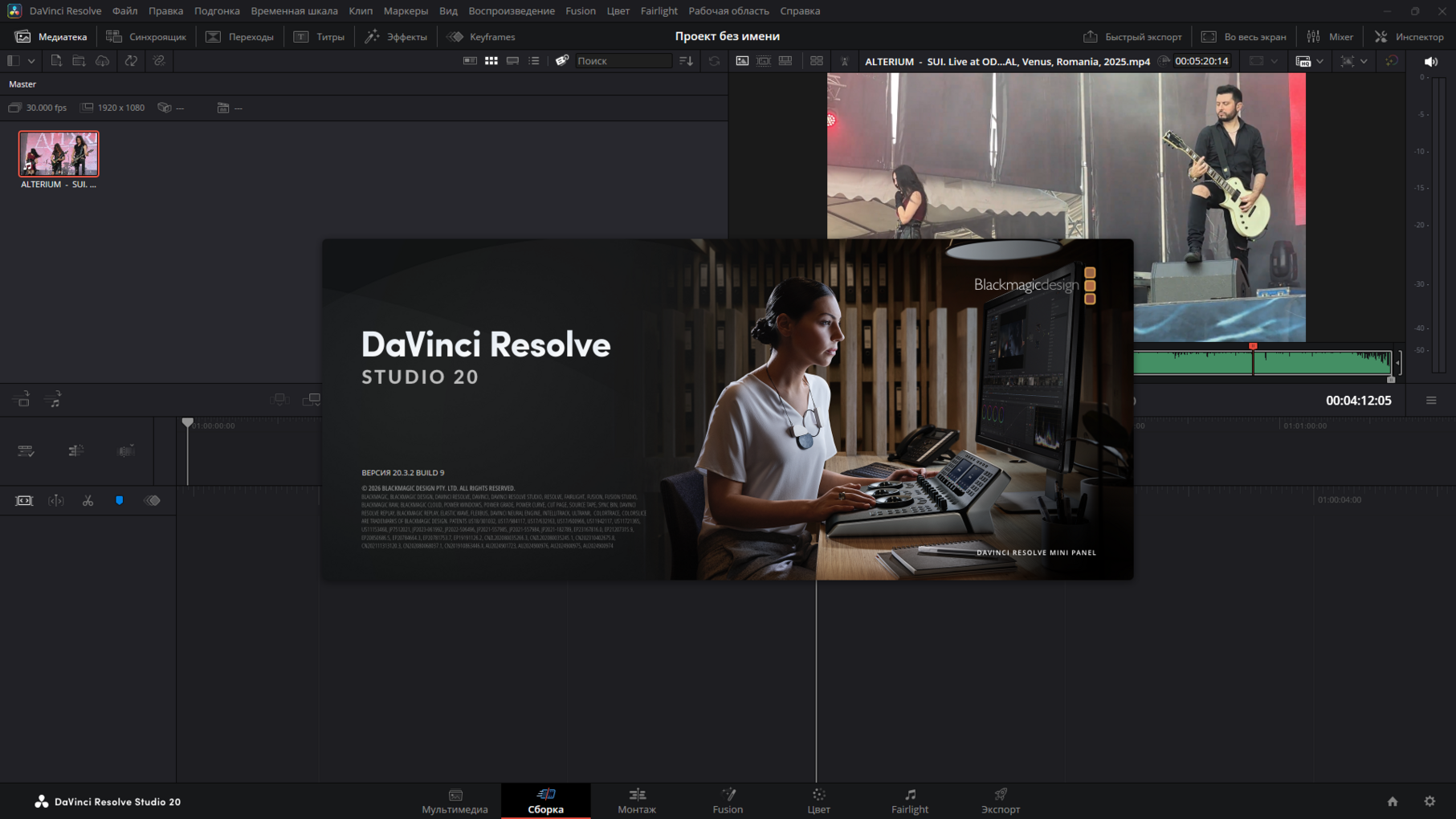
Task: Switch to the Монтаж page tab
Action: click(x=636, y=801)
